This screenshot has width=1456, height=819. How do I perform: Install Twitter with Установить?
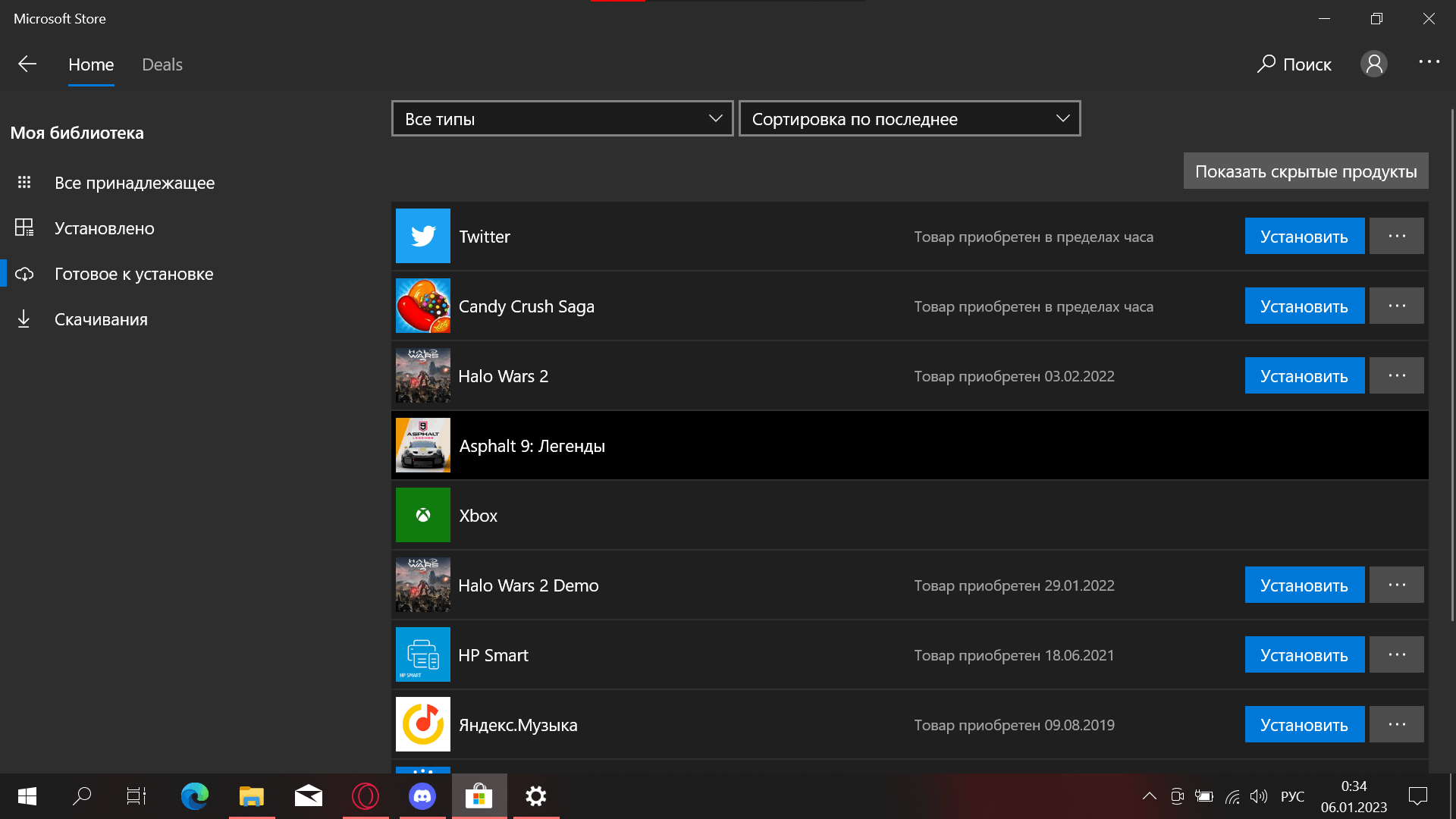pyautogui.click(x=1304, y=236)
